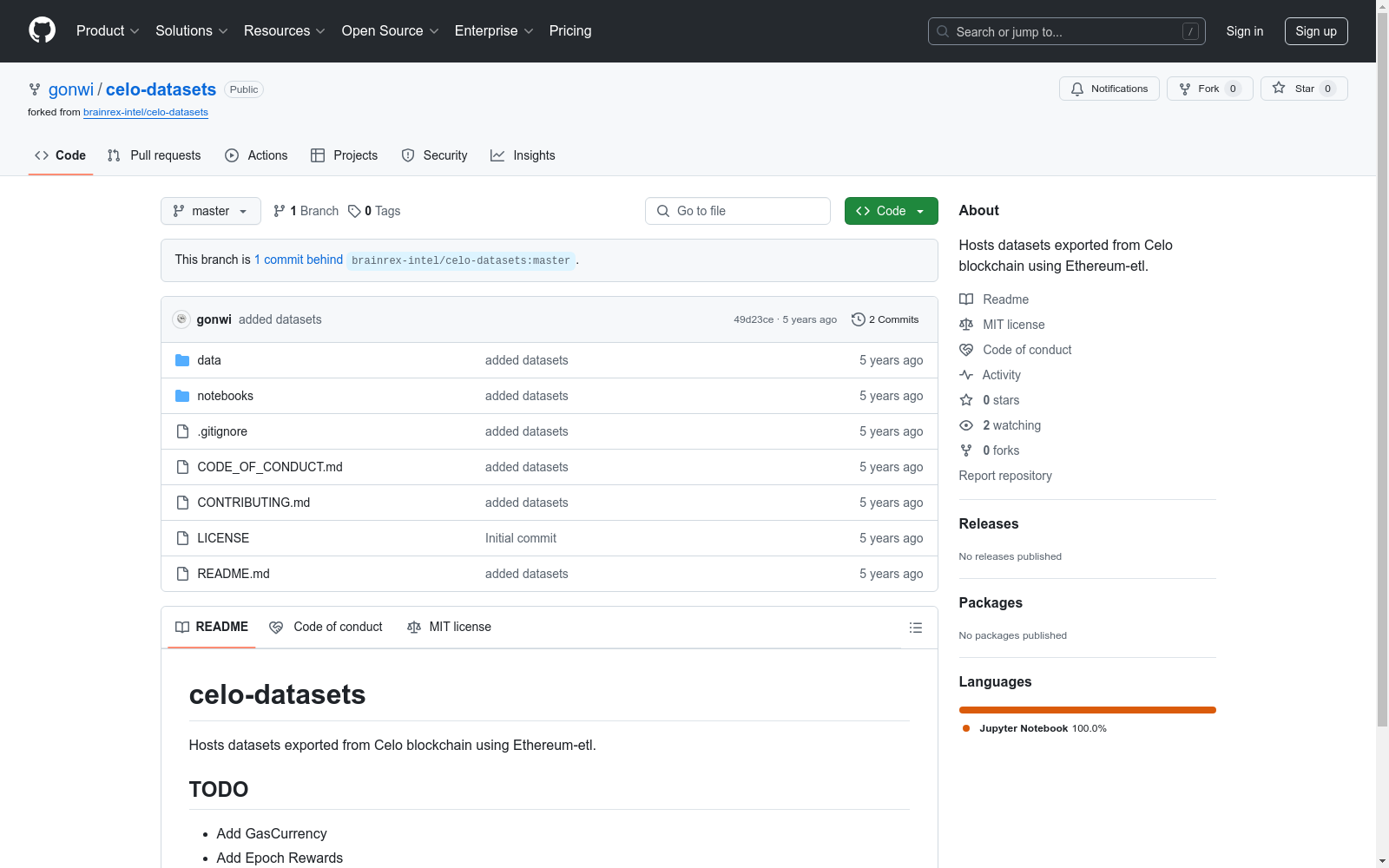Expand the Solutions menu
The height and width of the screenshot is (868, 1389).
point(191,30)
